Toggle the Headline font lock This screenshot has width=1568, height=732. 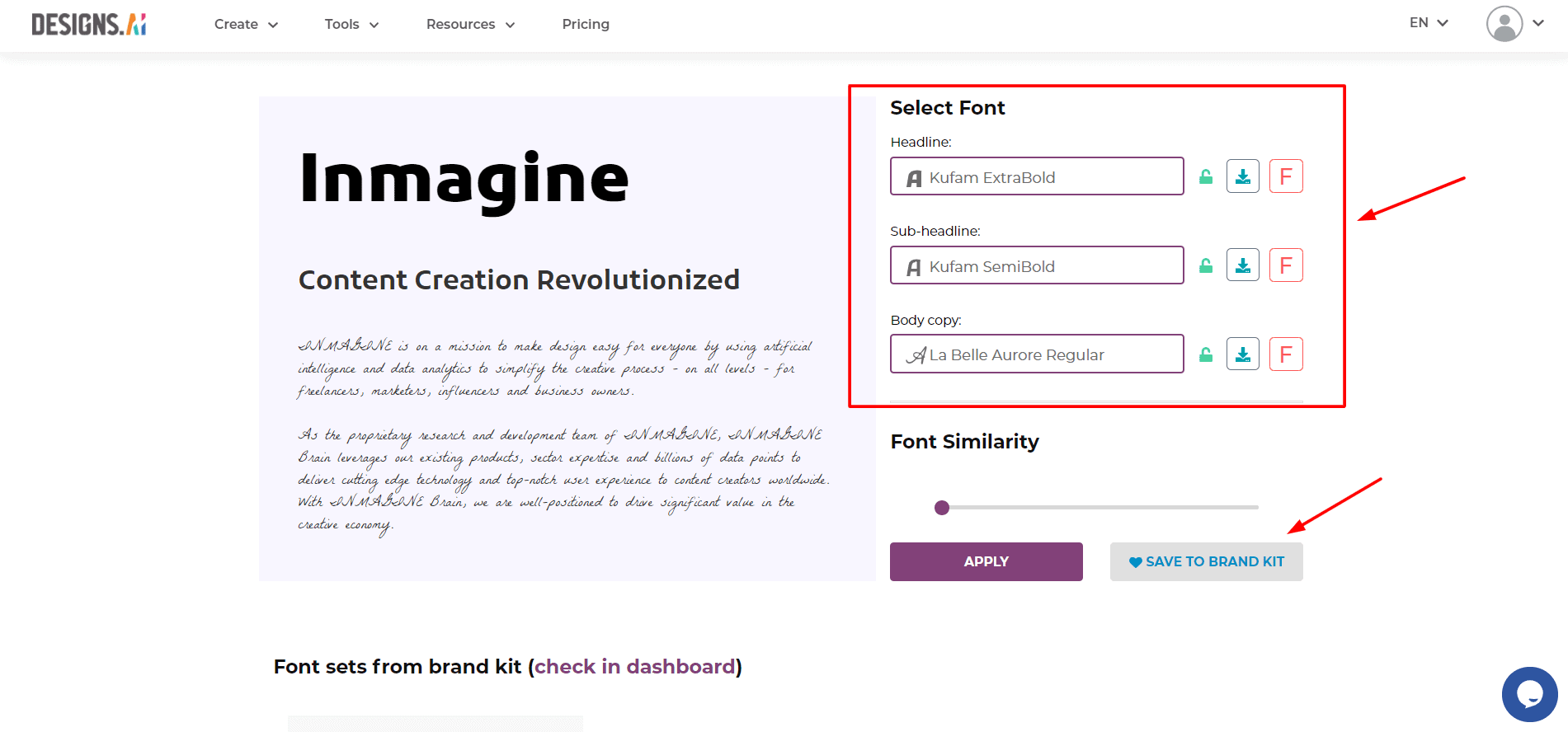pyautogui.click(x=1206, y=177)
